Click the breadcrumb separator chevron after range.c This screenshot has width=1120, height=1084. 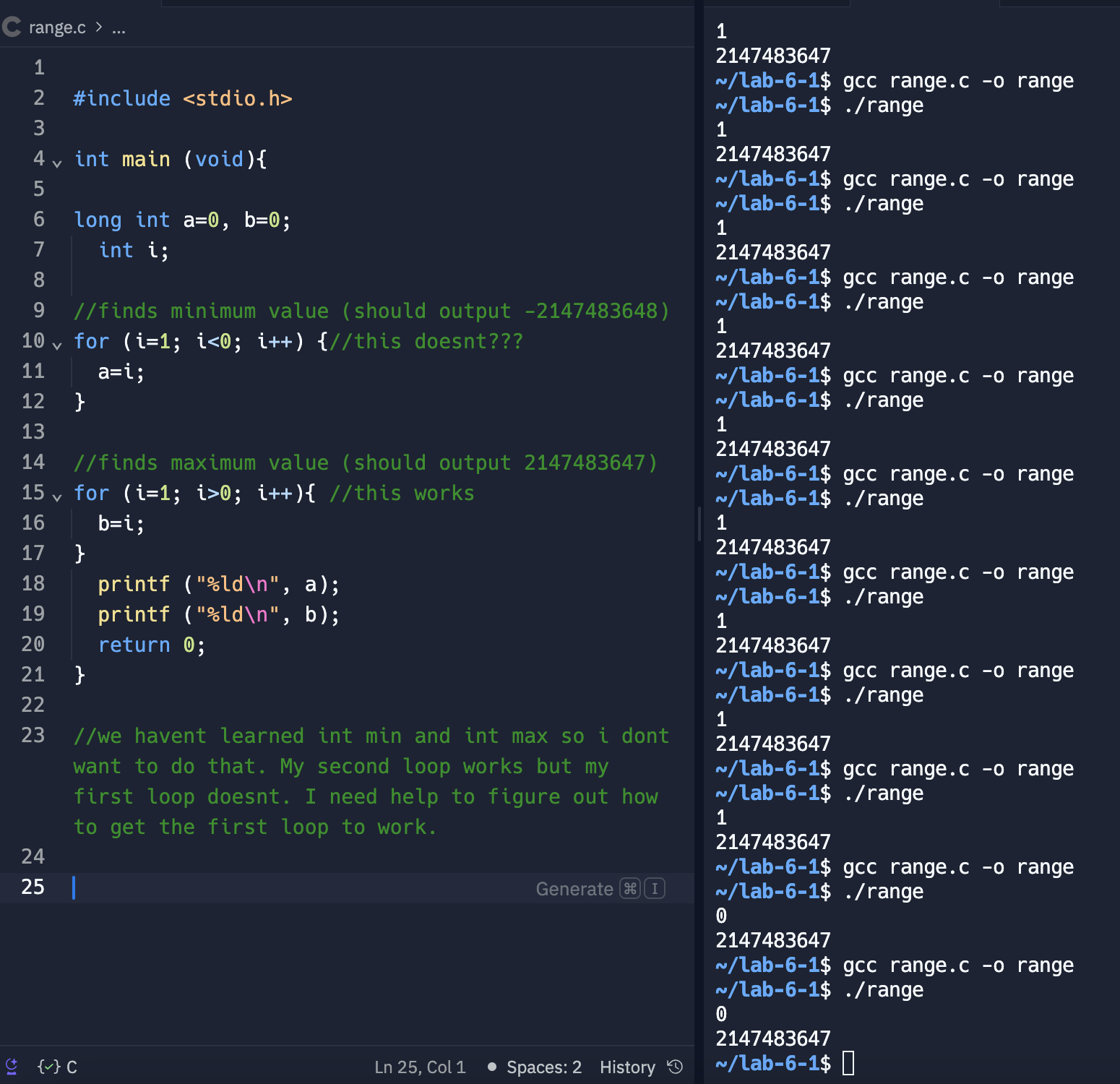pyautogui.click(x=100, y=27)
